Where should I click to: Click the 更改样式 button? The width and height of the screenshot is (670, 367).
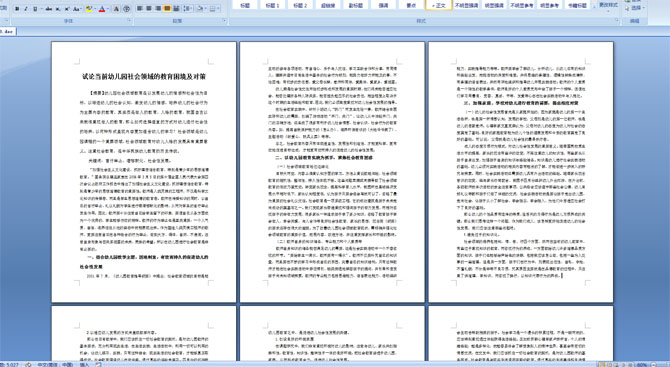click(x=608, y=5)
